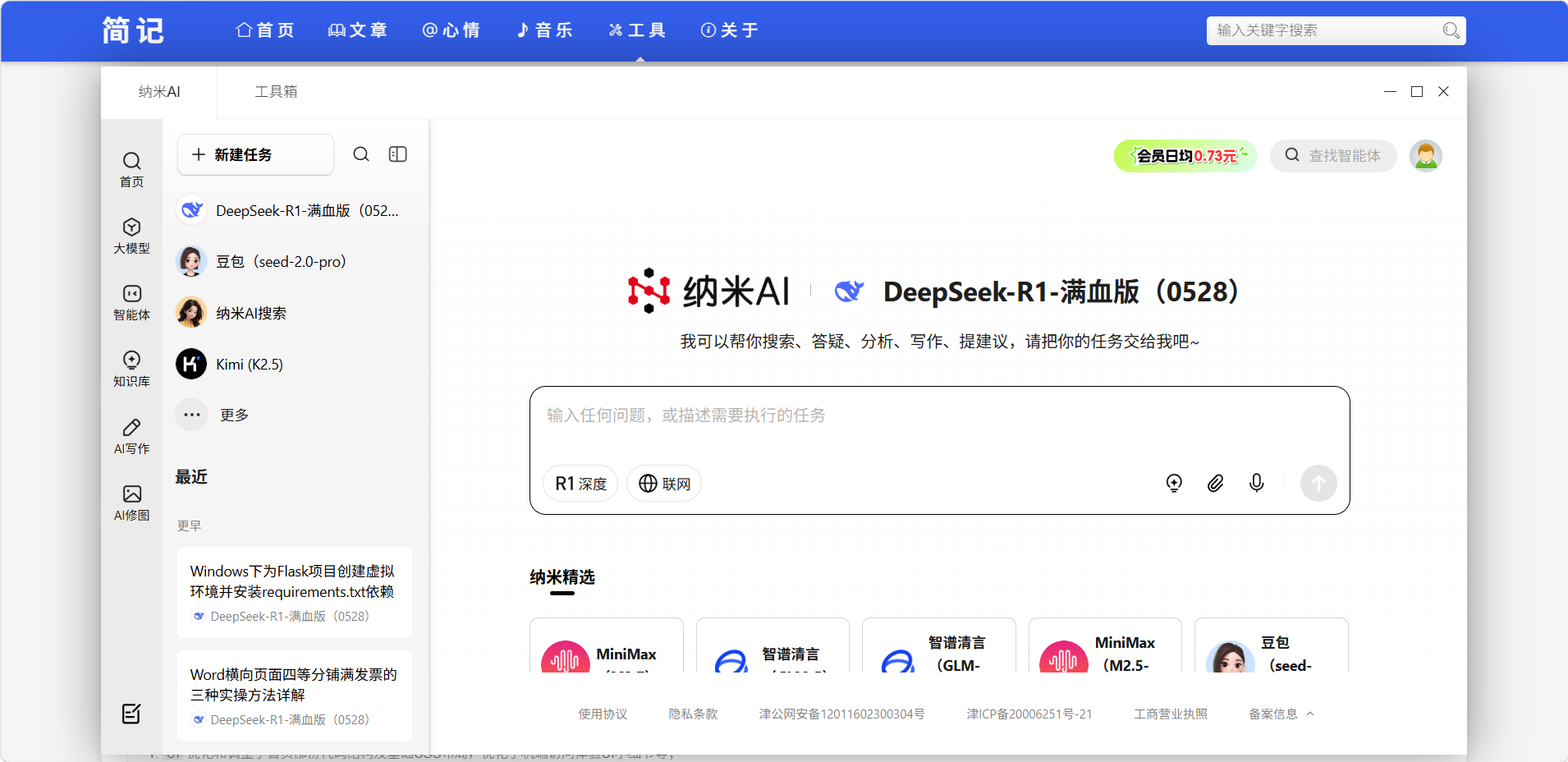
Task: Open the 更多 models ellipsis
Action: point(192,415)
